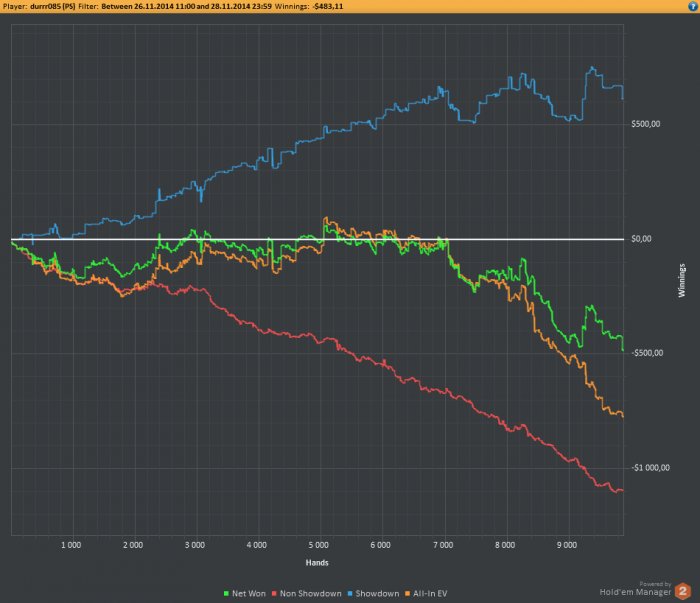Image resolution: width=700 pixels, height=603 pixels.
Task: Toggle the blue Showdown legend square
Action: click(350, 594)
